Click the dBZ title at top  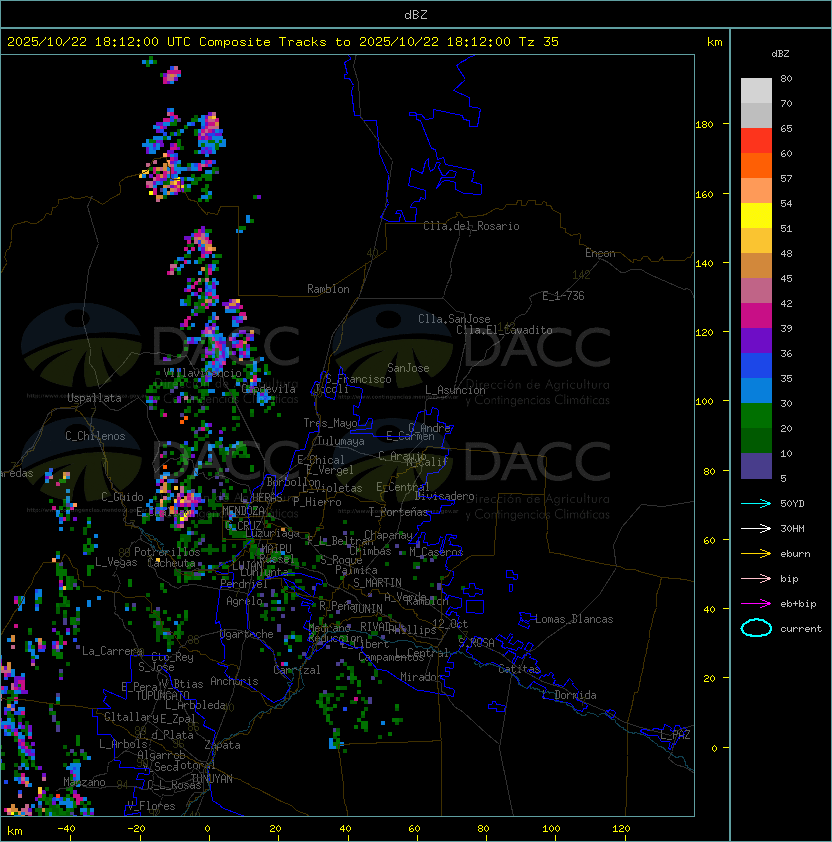click(416, 14)
